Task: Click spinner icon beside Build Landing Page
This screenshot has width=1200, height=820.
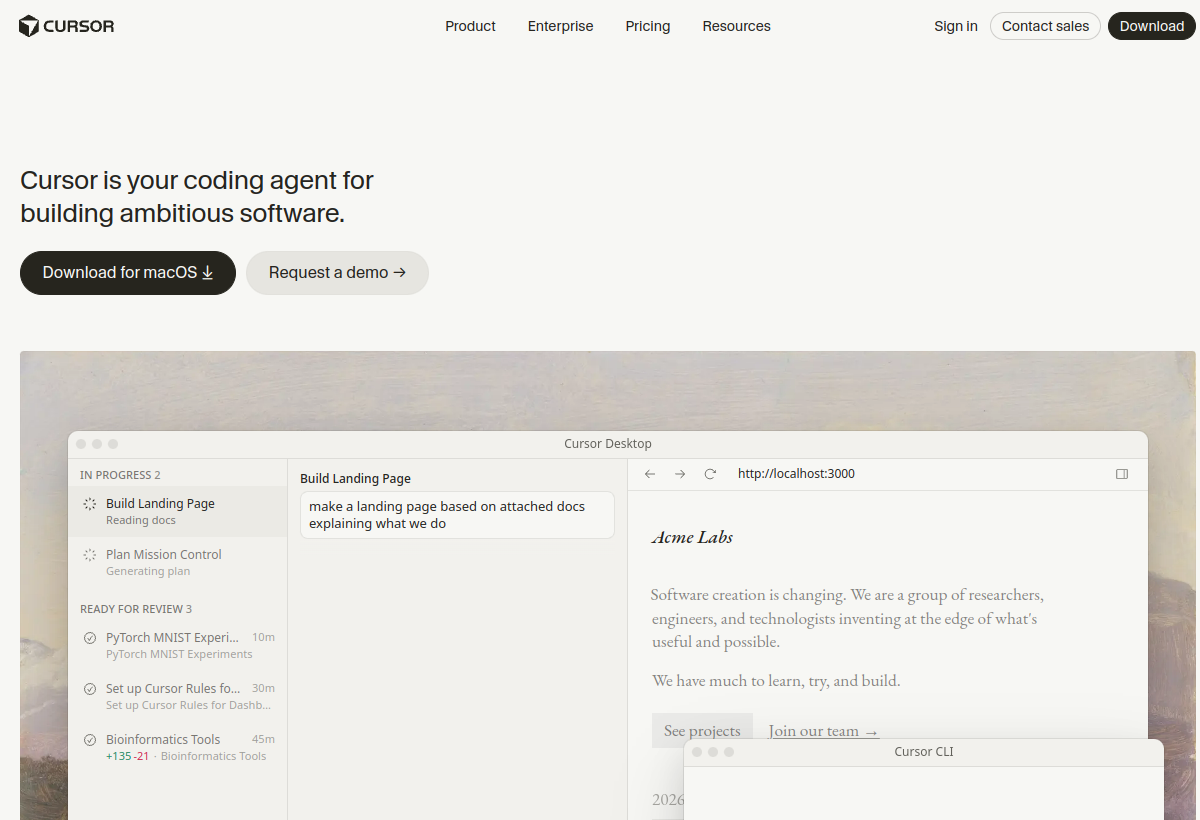Action: coord(90,504)
